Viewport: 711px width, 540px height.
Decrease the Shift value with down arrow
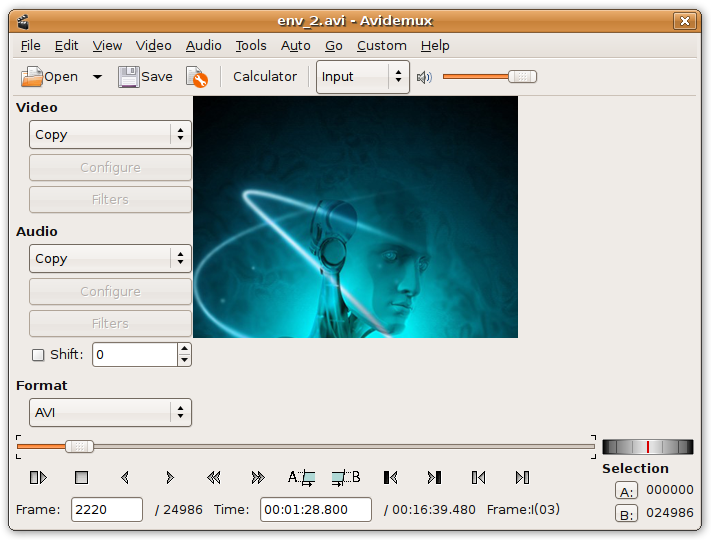coord(184,360)
